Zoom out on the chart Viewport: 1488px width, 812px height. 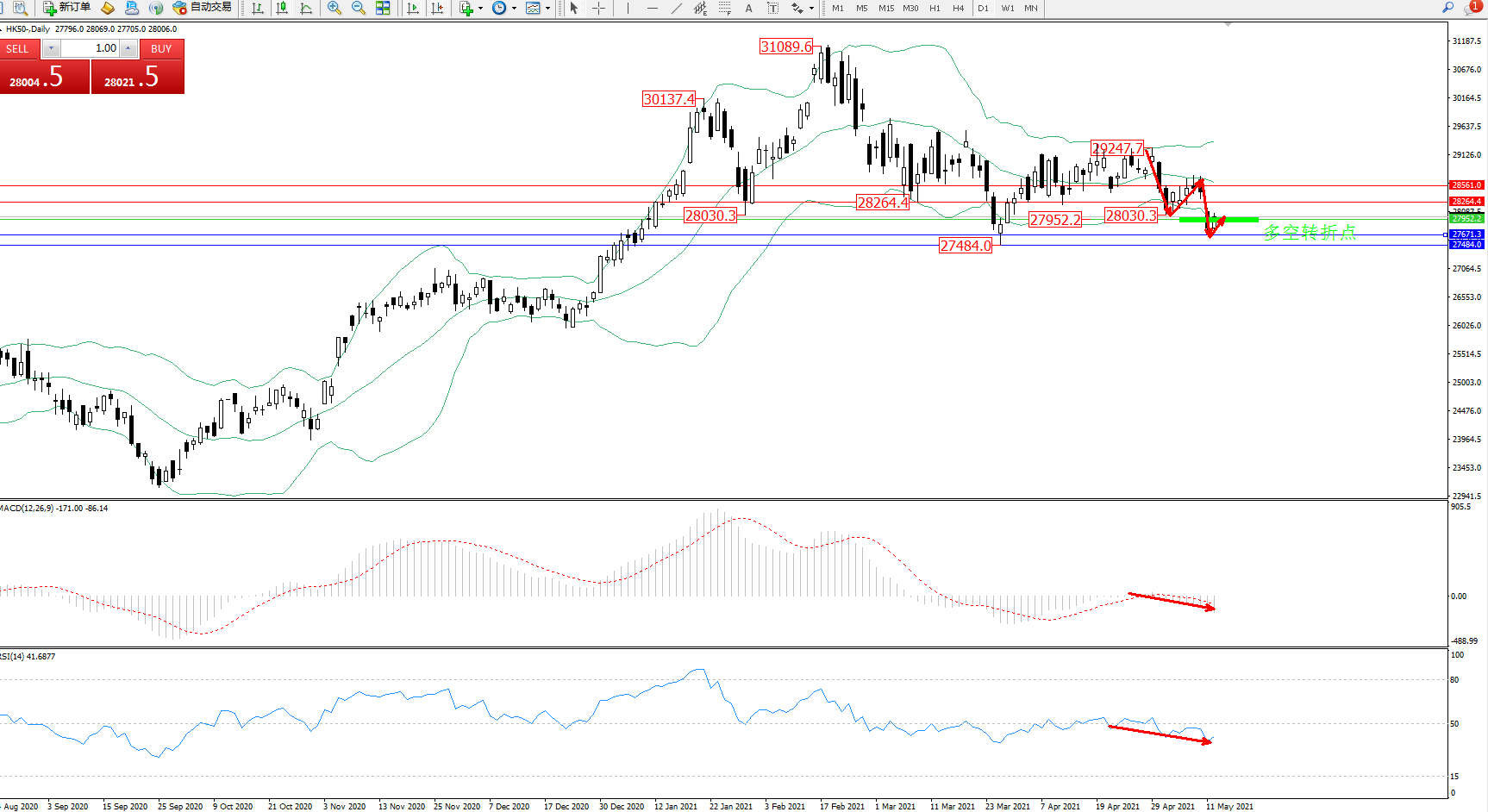[x=359, y=8]
